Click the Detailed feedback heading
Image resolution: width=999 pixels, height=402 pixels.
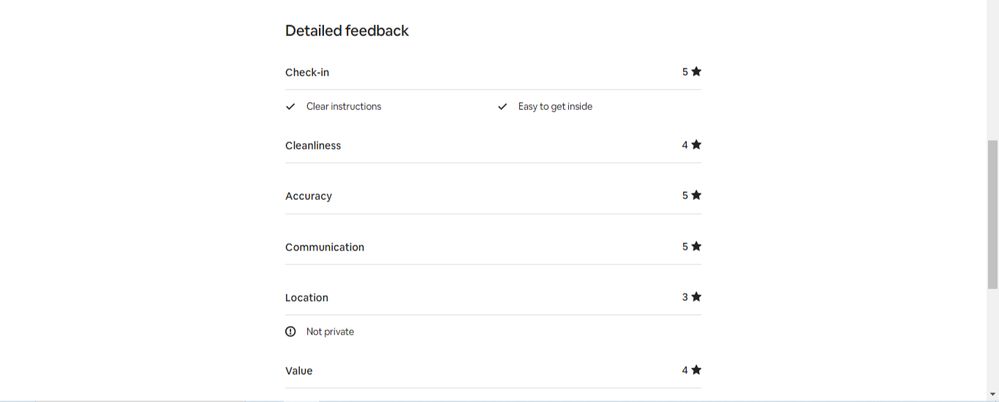(347, 31)
